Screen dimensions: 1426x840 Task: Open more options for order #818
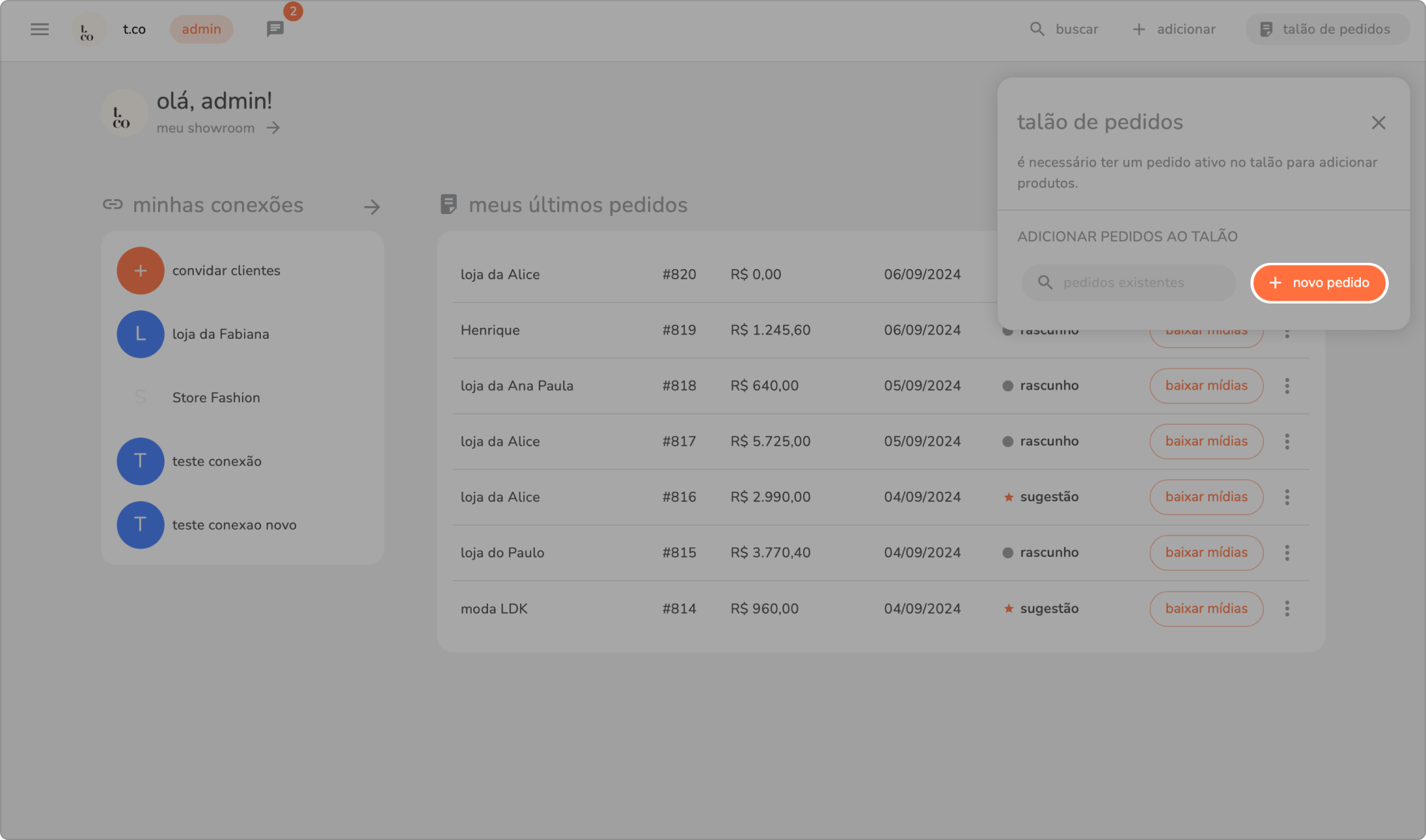pyautogui.click(x=1286, y=385)
